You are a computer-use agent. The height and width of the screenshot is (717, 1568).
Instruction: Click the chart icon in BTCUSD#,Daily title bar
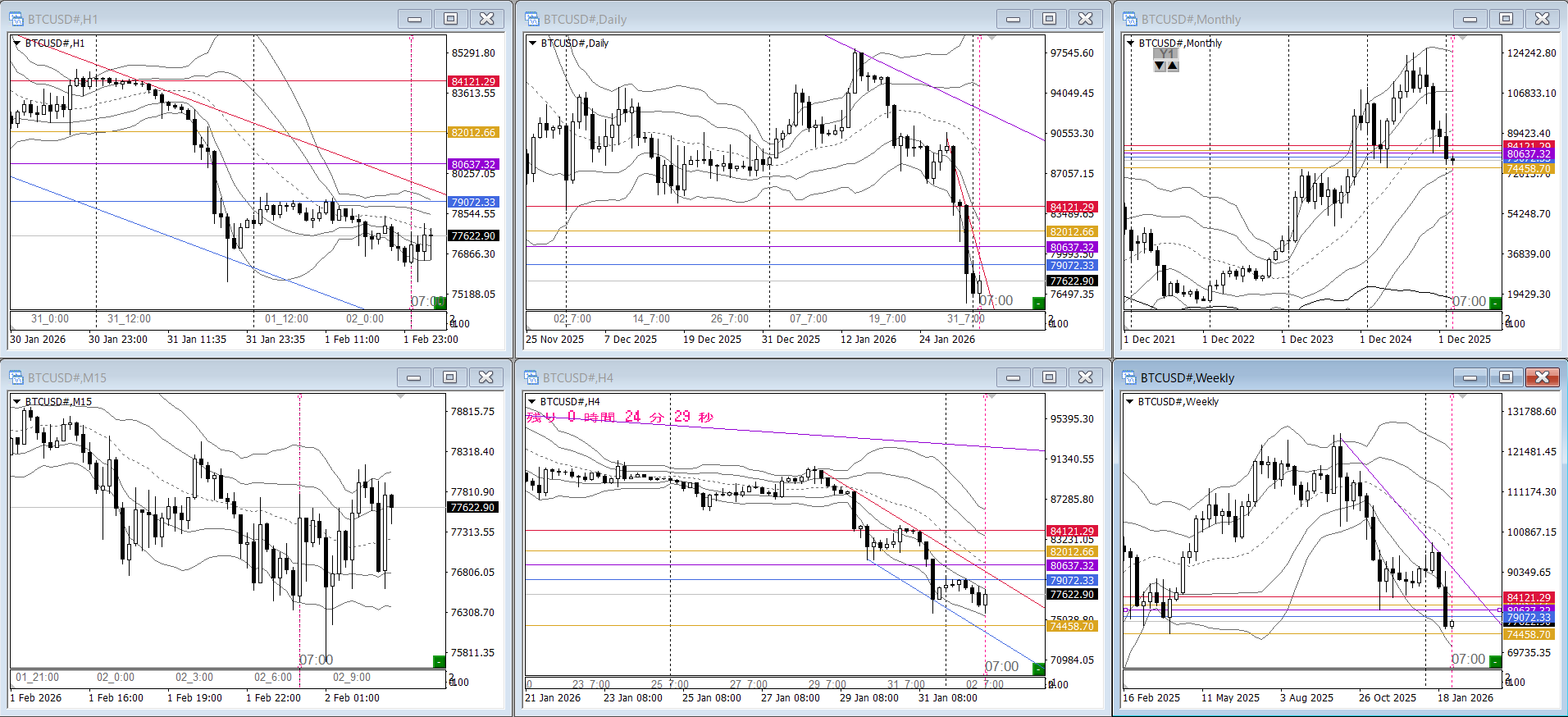(x=532, y=19)
